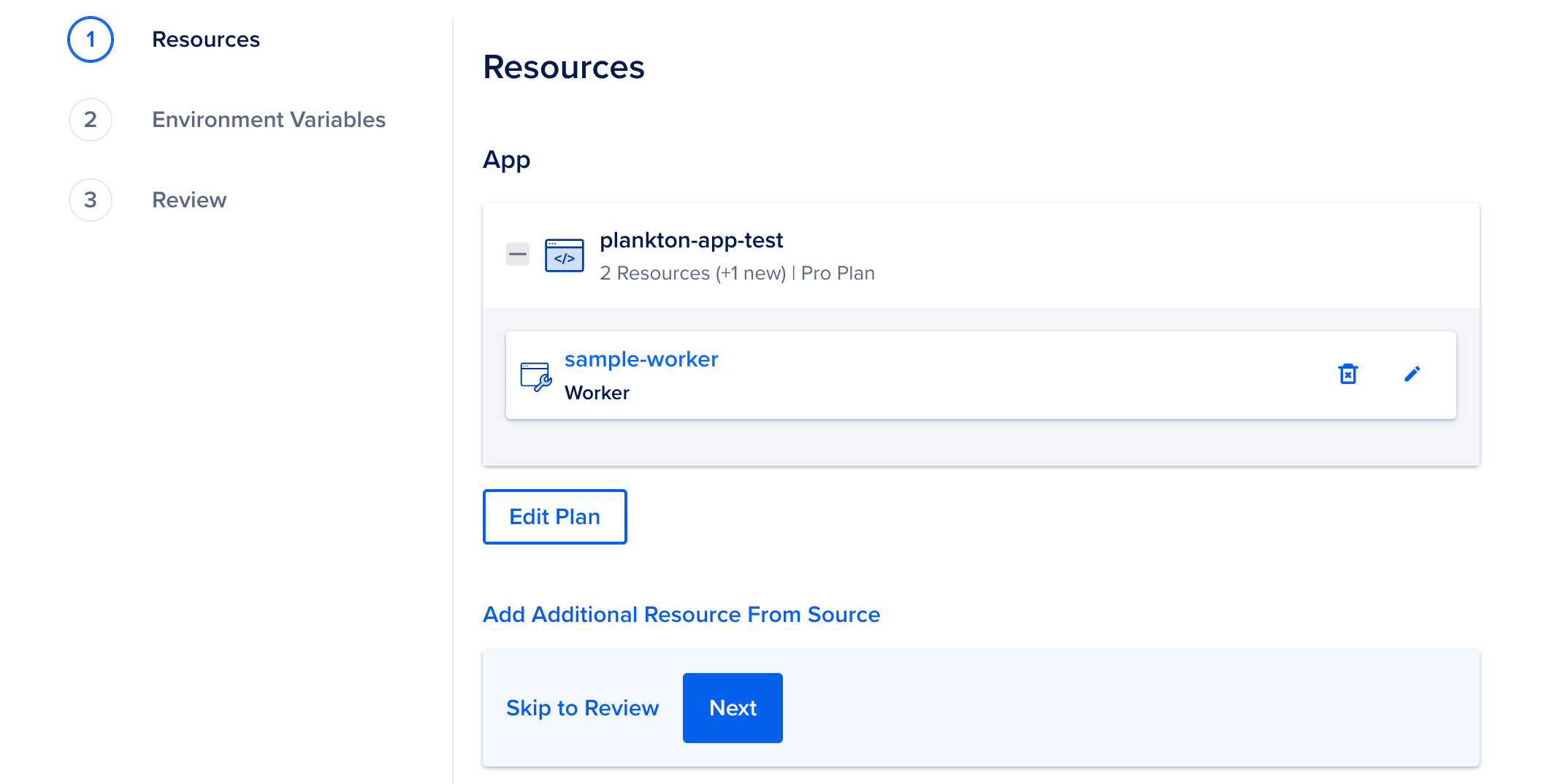
Task: Click the plankton-app-test app code icon
Action: [565, 255]
